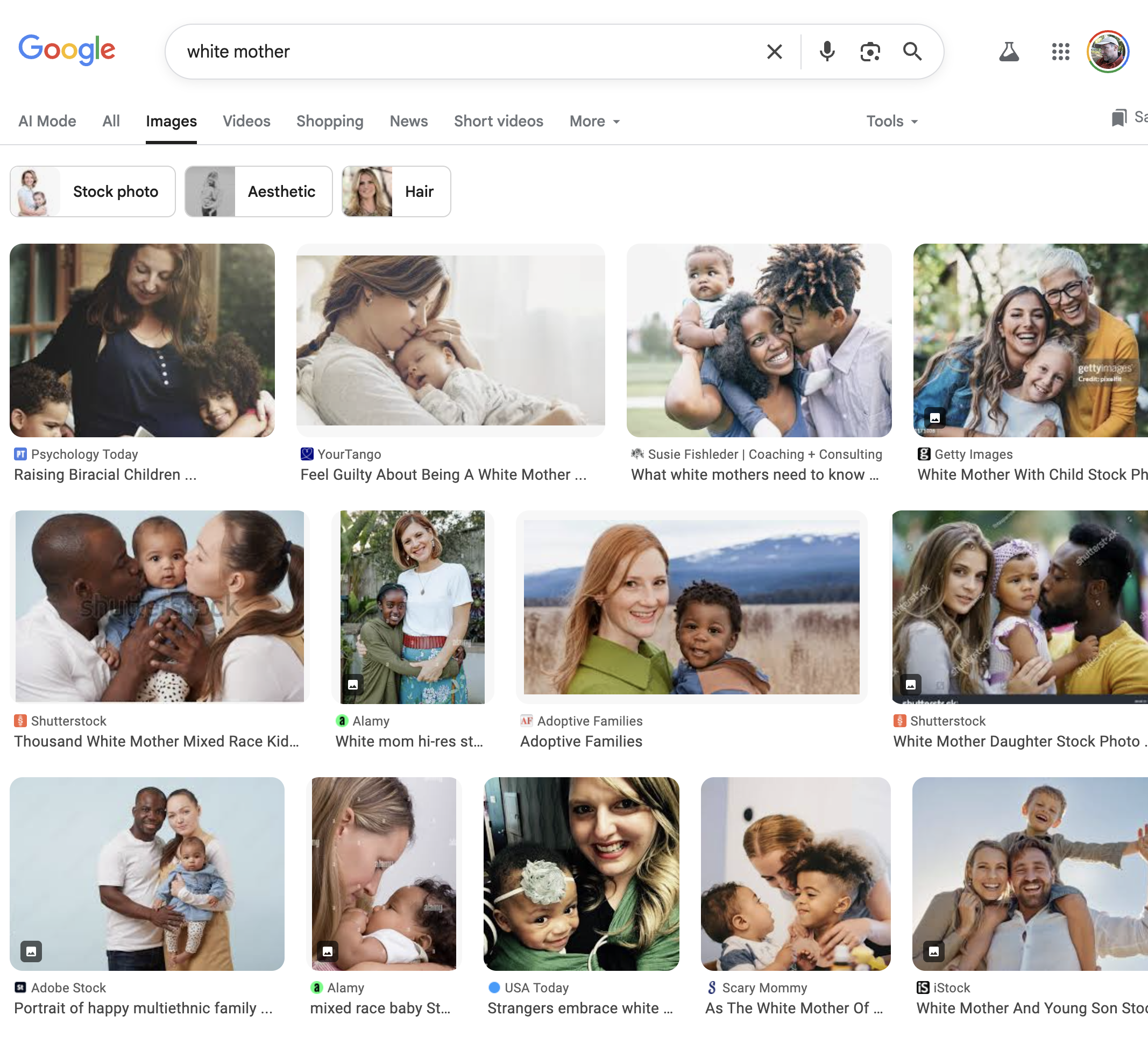1148x1037 pixels.
Task: Apply the Aesthetic filter chip
Action: tap(259, 191)
